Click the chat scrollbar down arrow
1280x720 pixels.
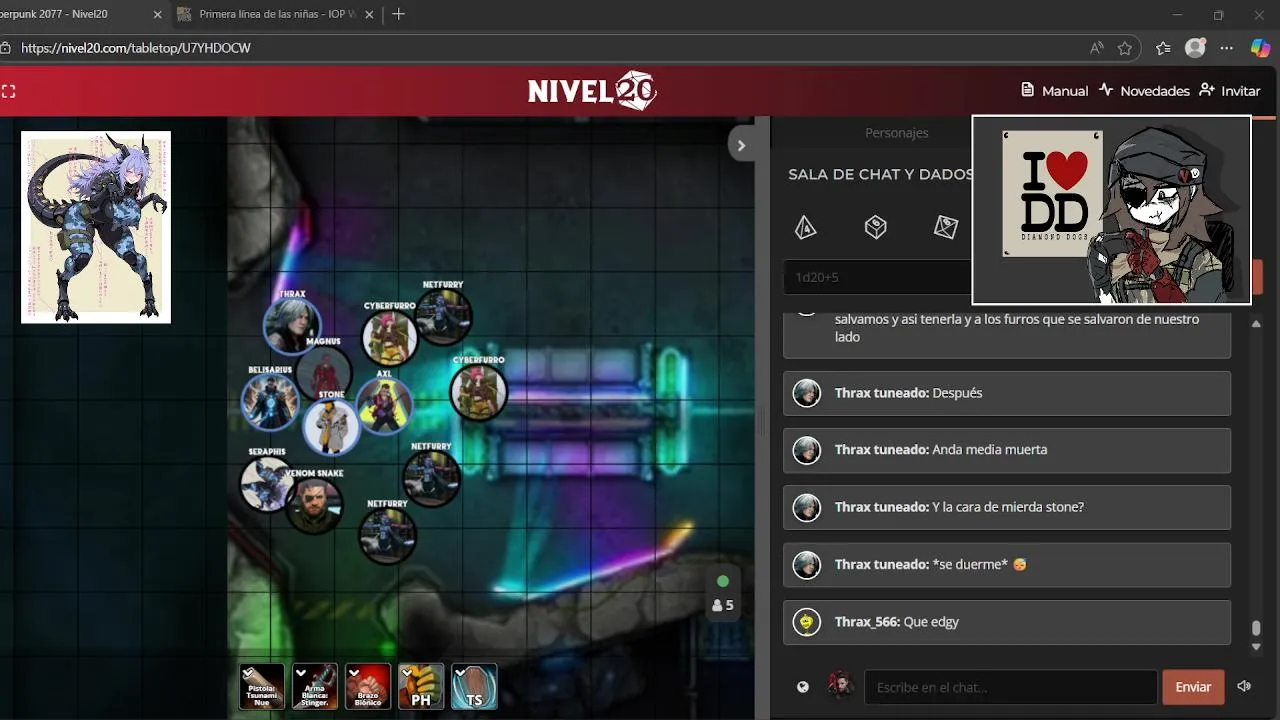tap(1256, 647)
